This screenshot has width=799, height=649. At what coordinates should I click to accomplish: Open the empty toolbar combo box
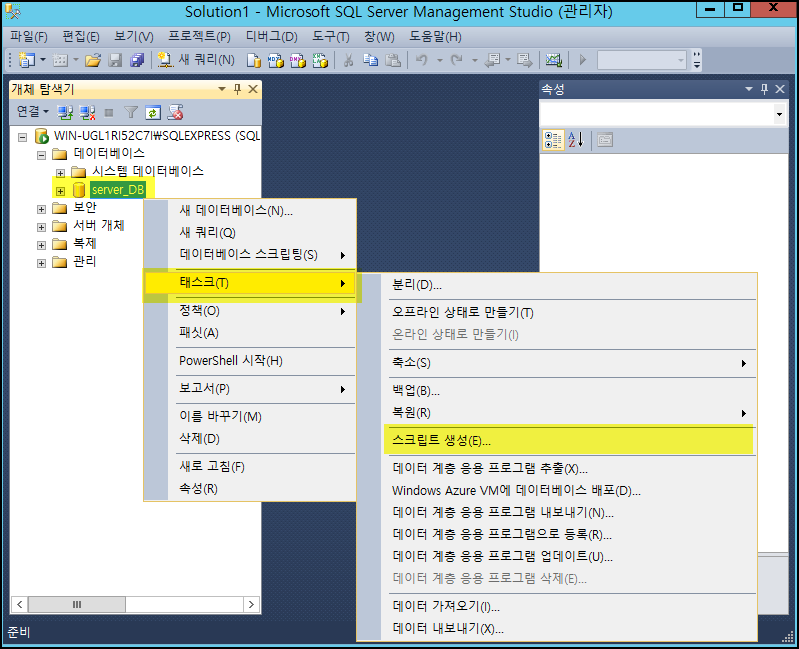coord(642,60)
